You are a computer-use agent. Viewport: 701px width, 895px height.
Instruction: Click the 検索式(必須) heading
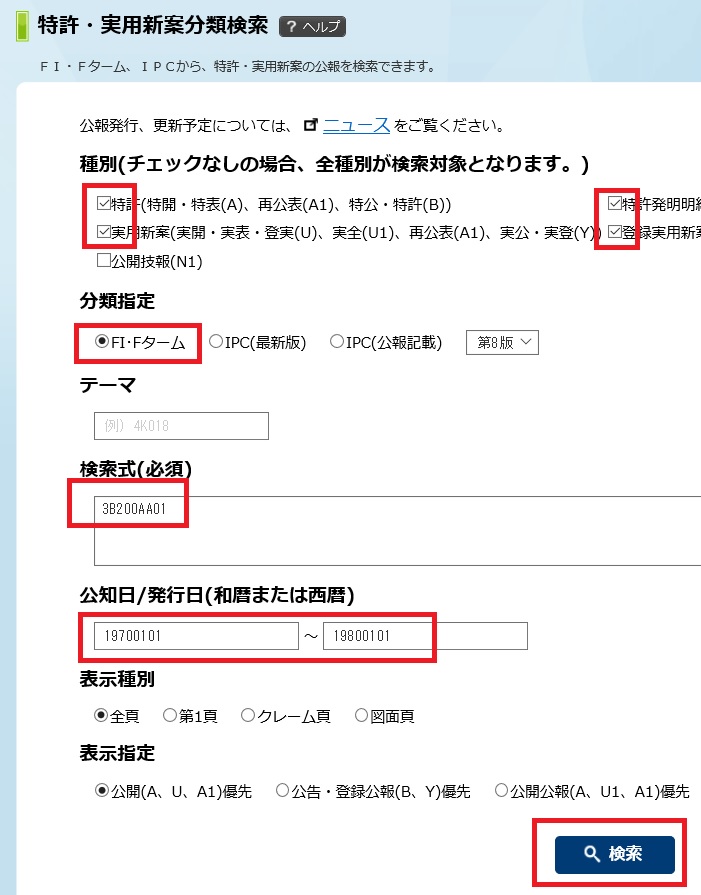tap(136, 469)
